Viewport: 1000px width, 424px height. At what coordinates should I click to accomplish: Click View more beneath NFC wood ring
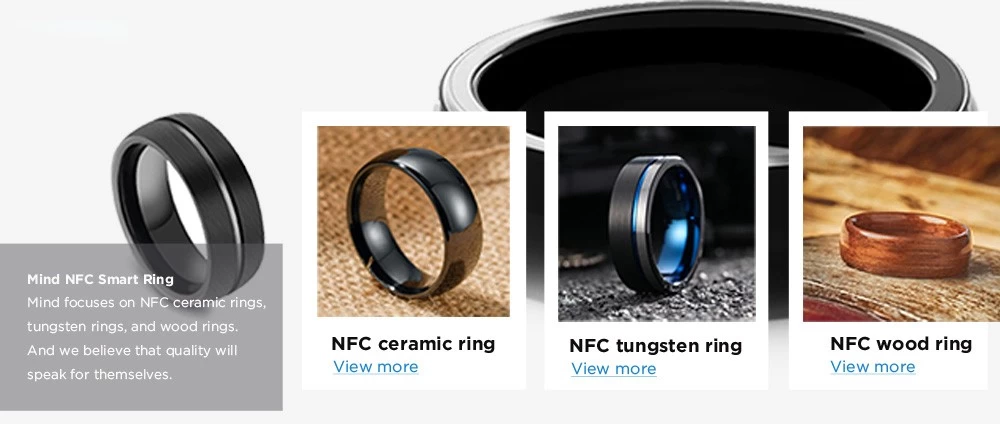coord(872,367)
